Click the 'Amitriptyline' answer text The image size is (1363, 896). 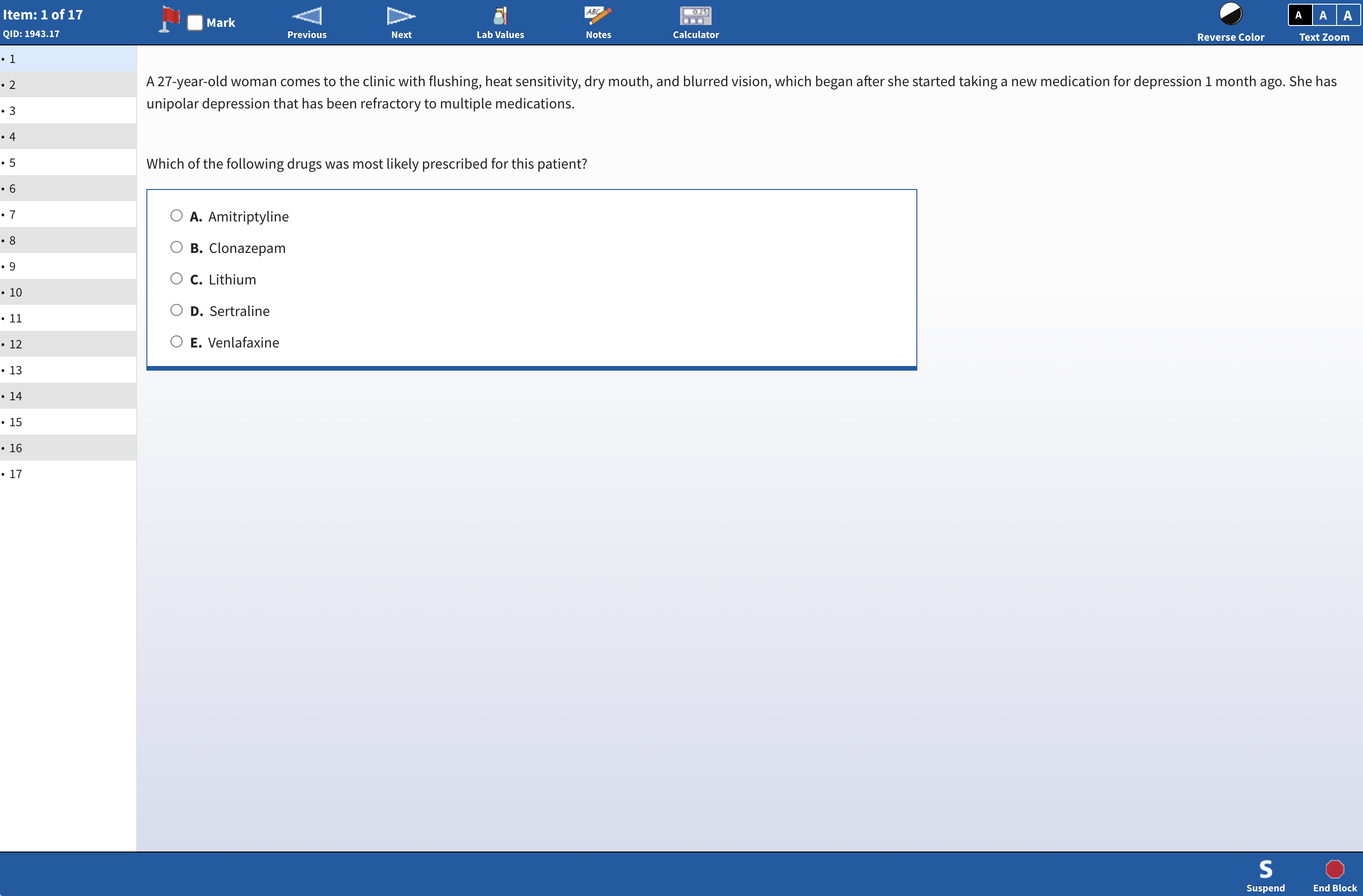(x=248, y=216)
